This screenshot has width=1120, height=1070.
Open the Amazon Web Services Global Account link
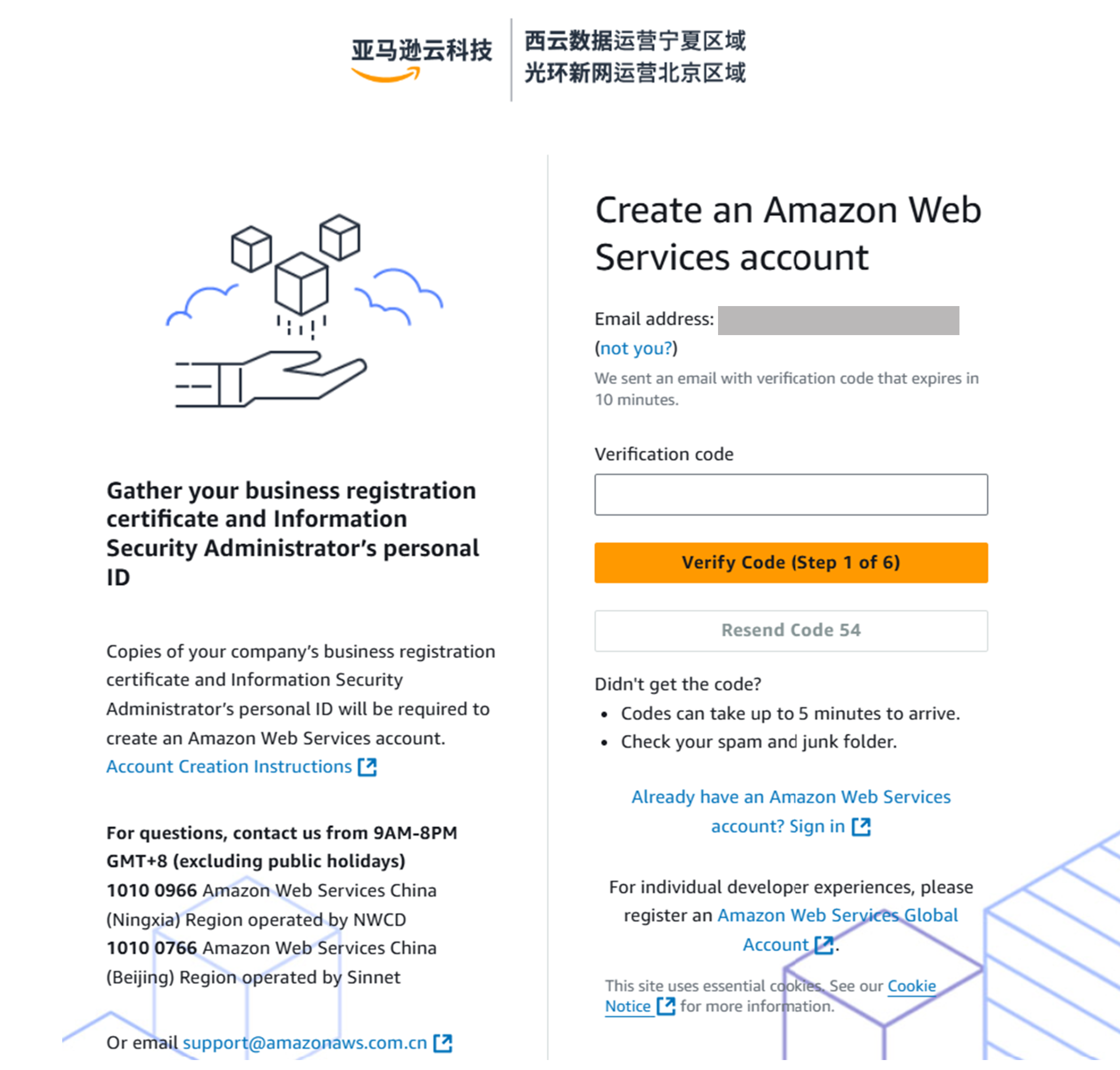[838, 929]
